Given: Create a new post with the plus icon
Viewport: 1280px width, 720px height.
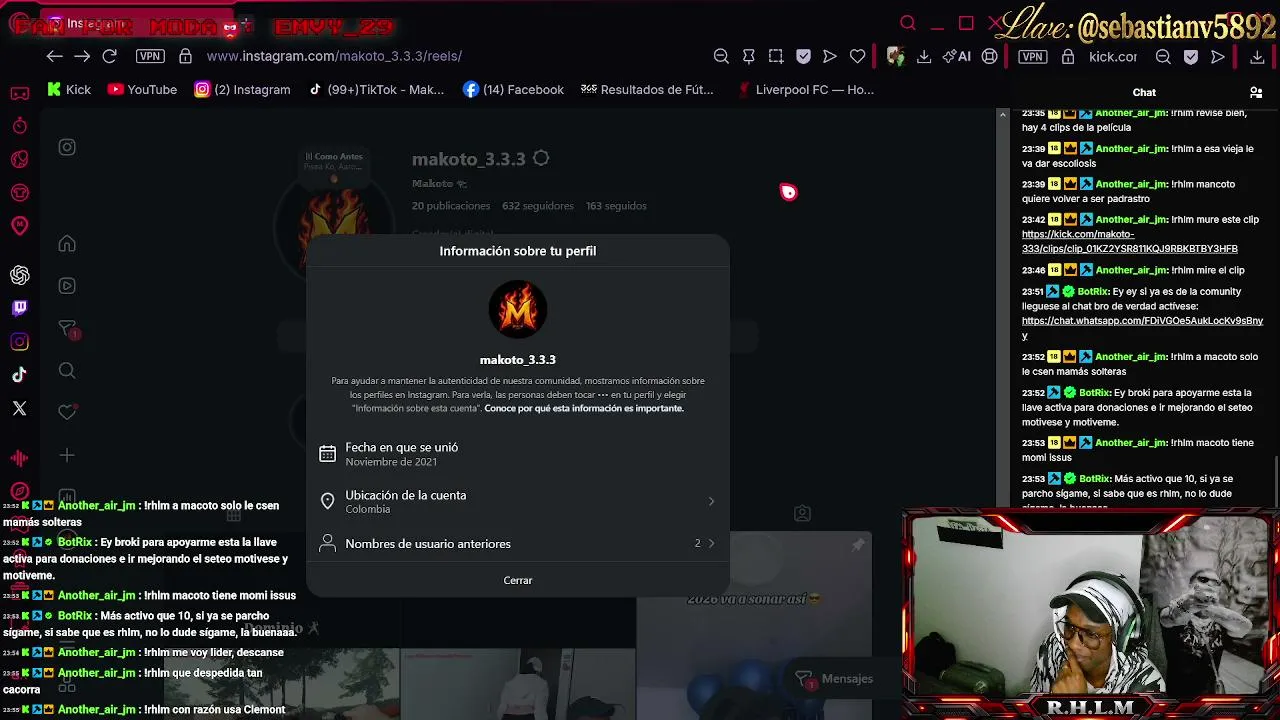Looking at the screenshot, I should (x=67, y=455).
